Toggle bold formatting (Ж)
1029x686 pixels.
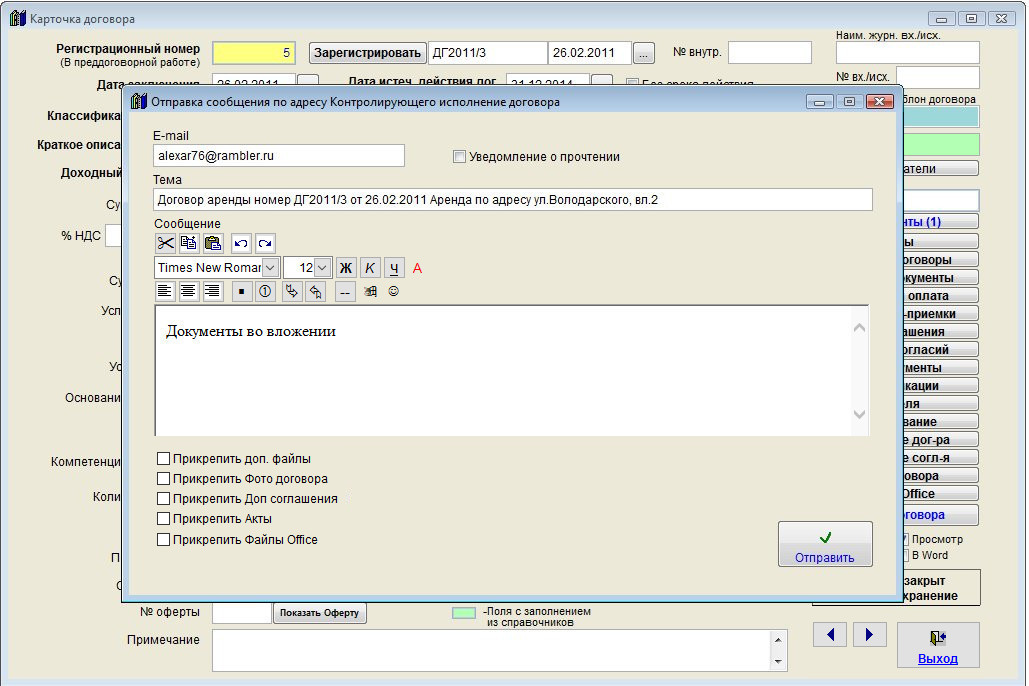click(346, 267)
